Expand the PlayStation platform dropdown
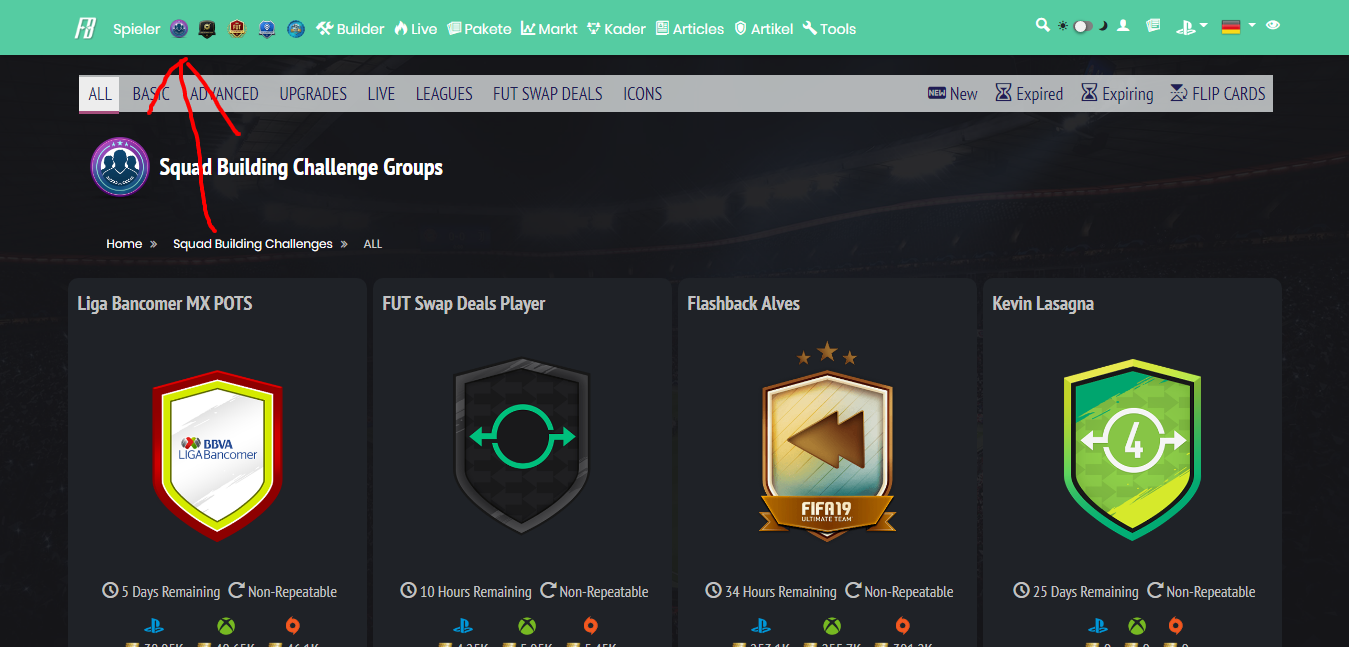Screen dimensions: 1349x647 click(x=1191, y=27)
